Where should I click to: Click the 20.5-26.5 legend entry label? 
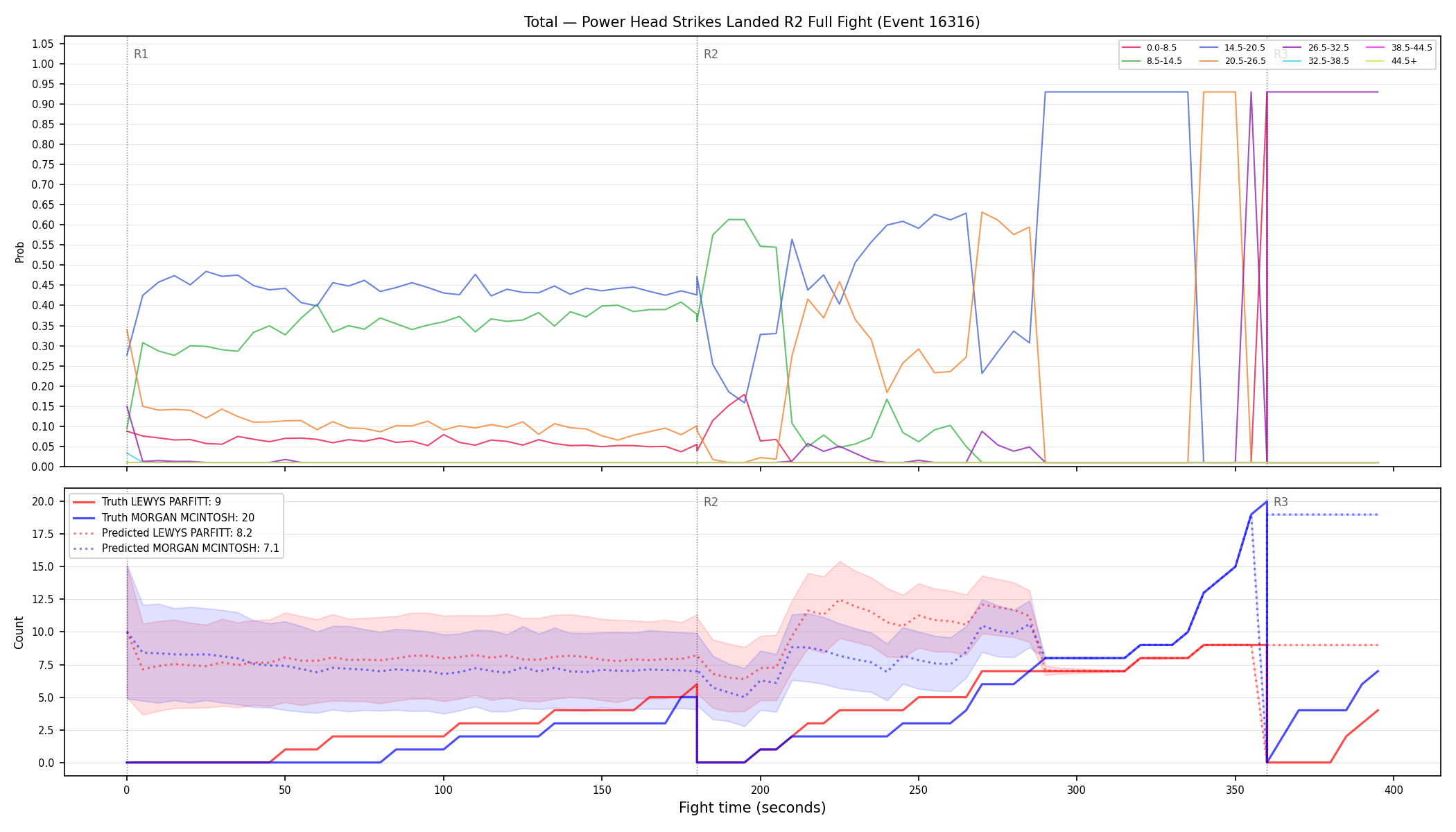point(1245,61)
